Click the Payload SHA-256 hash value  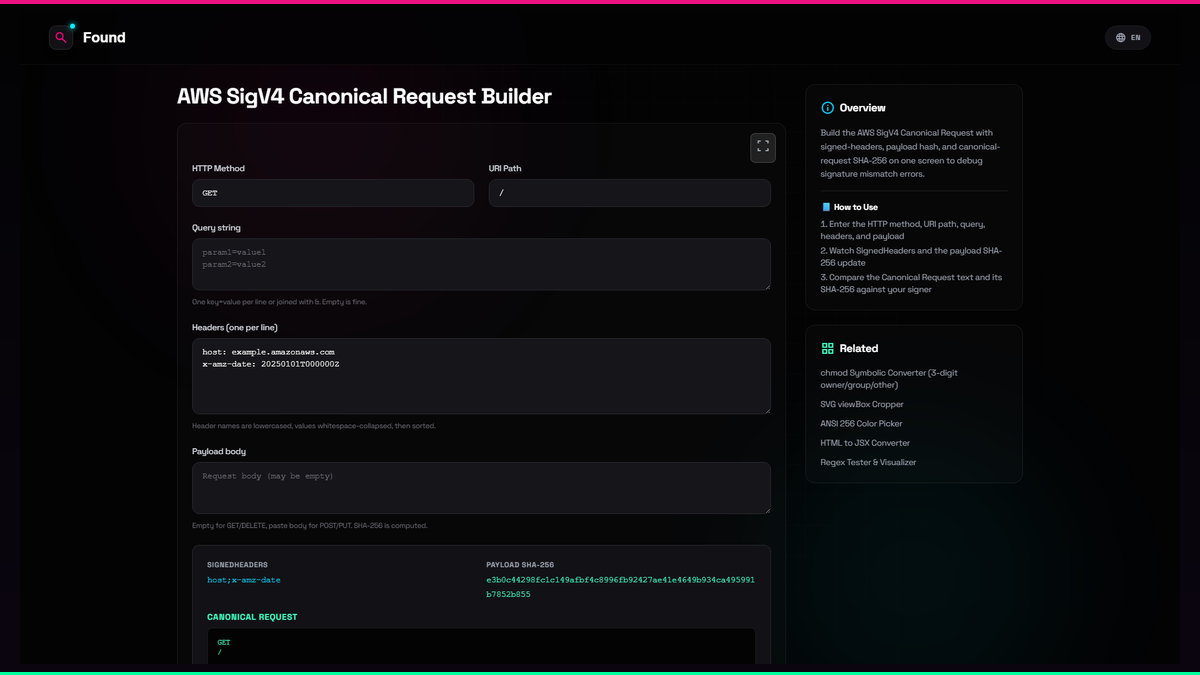[x=620, y=587]
